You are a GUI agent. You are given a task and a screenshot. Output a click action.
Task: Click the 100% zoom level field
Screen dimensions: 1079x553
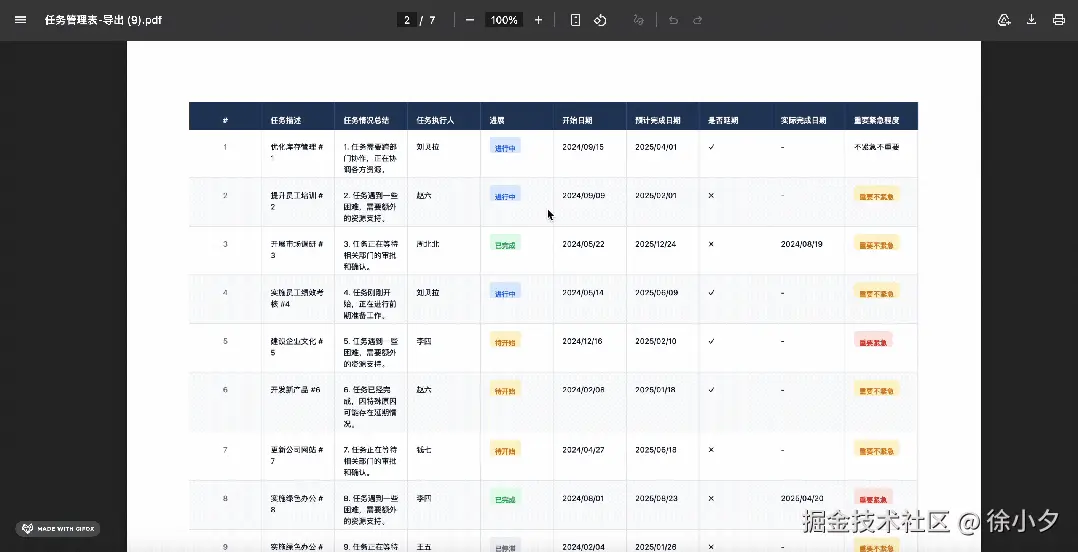point(504,20)
